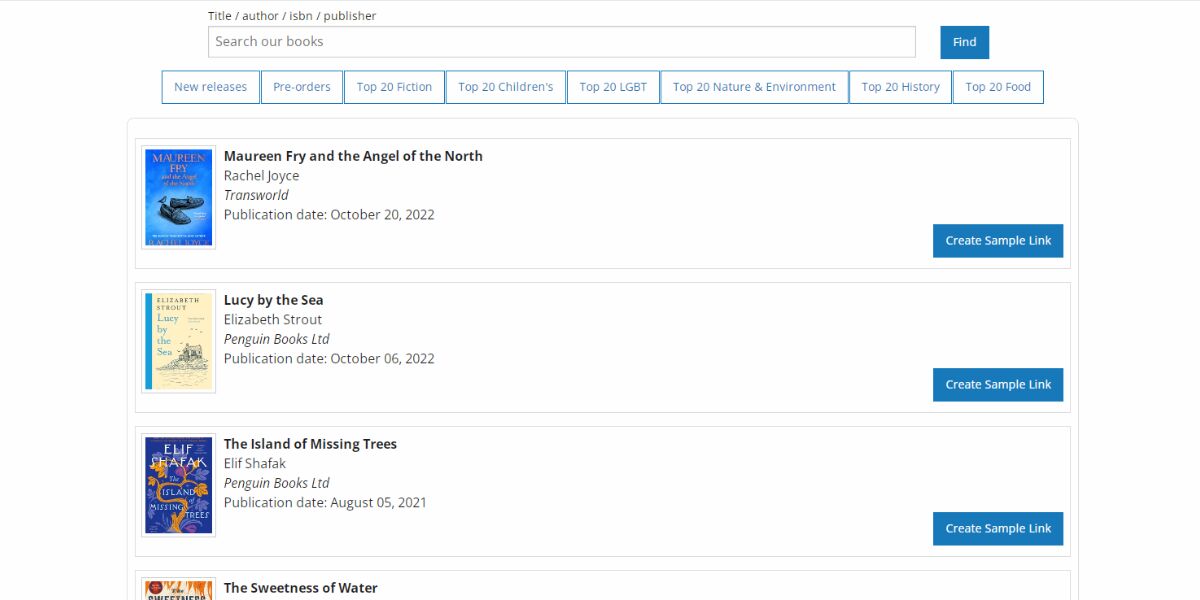1200x600 pixels.
Task: Switch to the Pre-orders list
Action: click(302, 87)
